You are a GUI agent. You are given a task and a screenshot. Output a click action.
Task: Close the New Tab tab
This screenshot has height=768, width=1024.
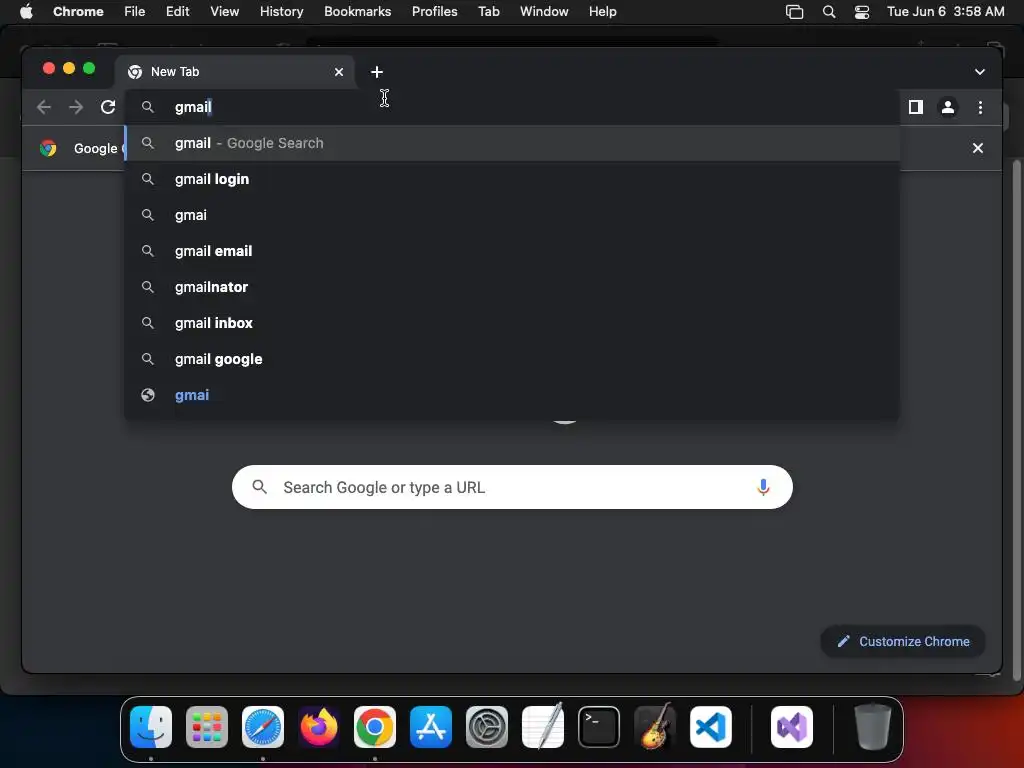click(339, 72)
